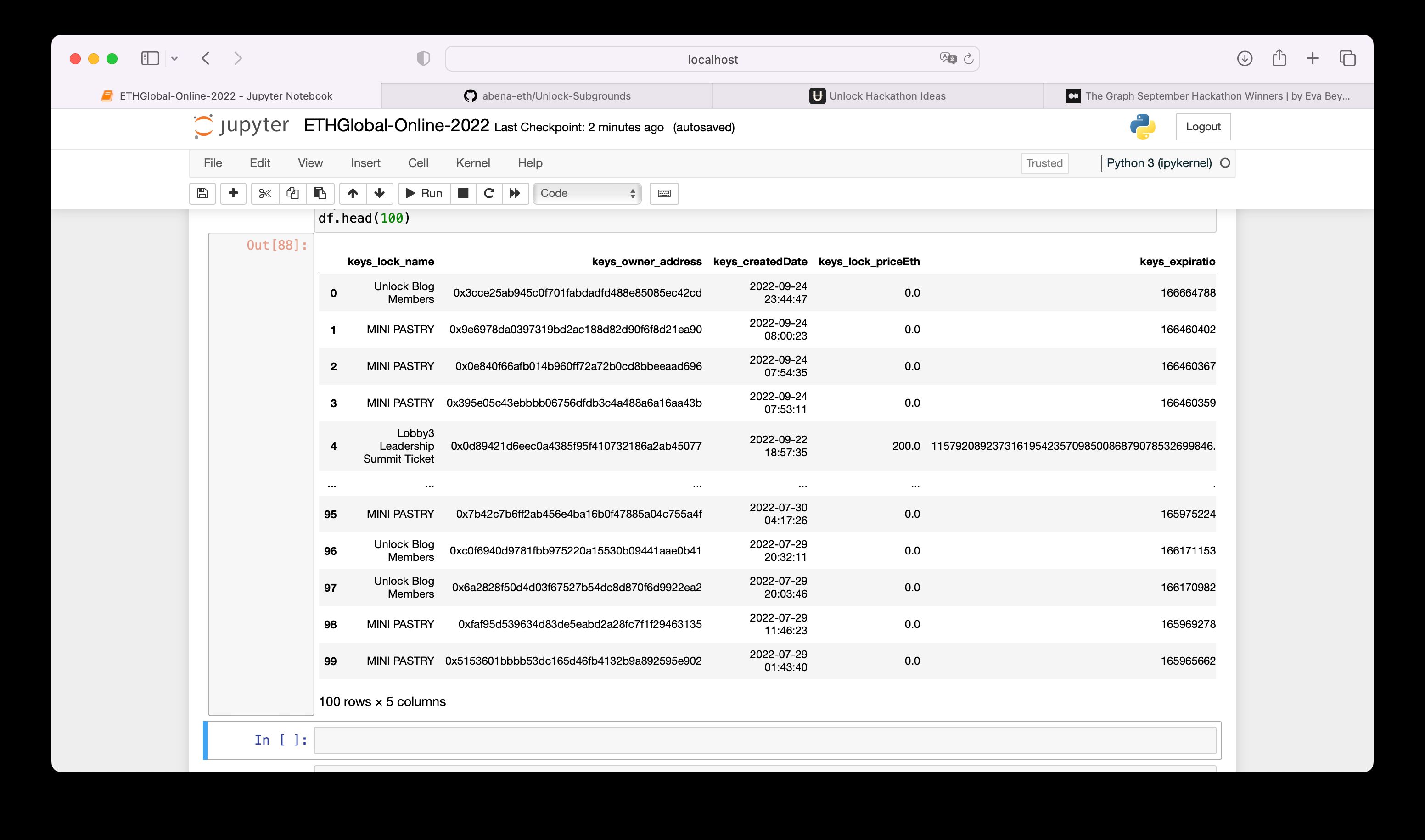The width and height of the screenshot is (1425, 840).
Task: Run the current cell
Action: point(424,194)
